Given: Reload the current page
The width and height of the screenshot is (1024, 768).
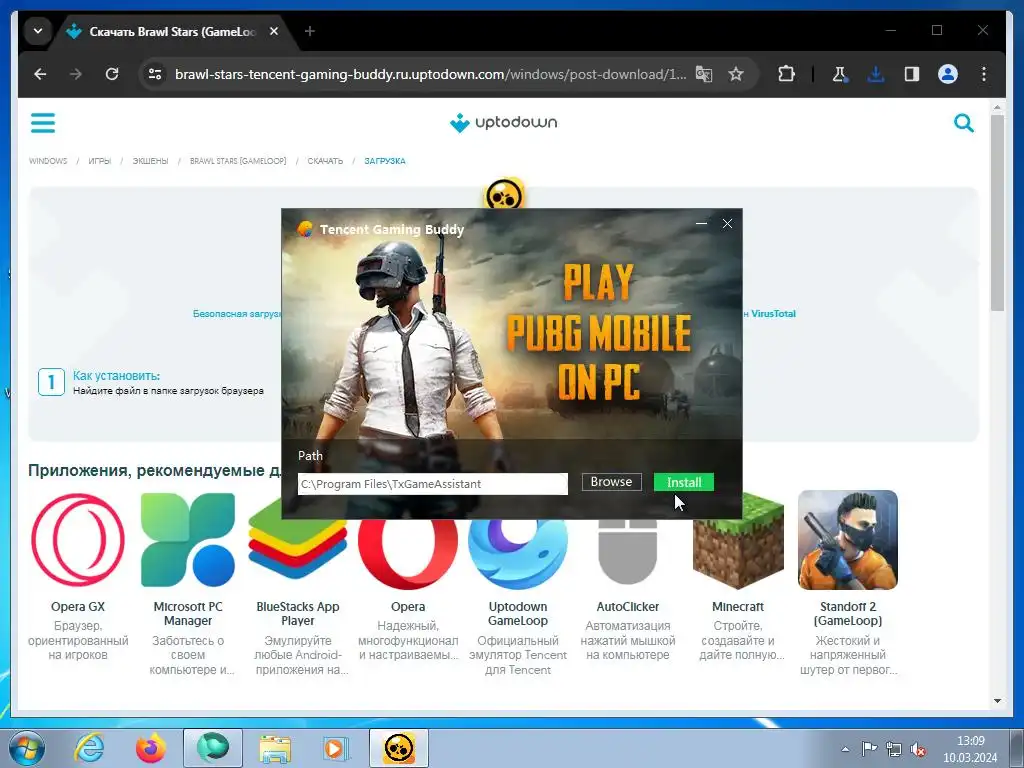Looking at the screenshot, I should (x=112, y=74).
